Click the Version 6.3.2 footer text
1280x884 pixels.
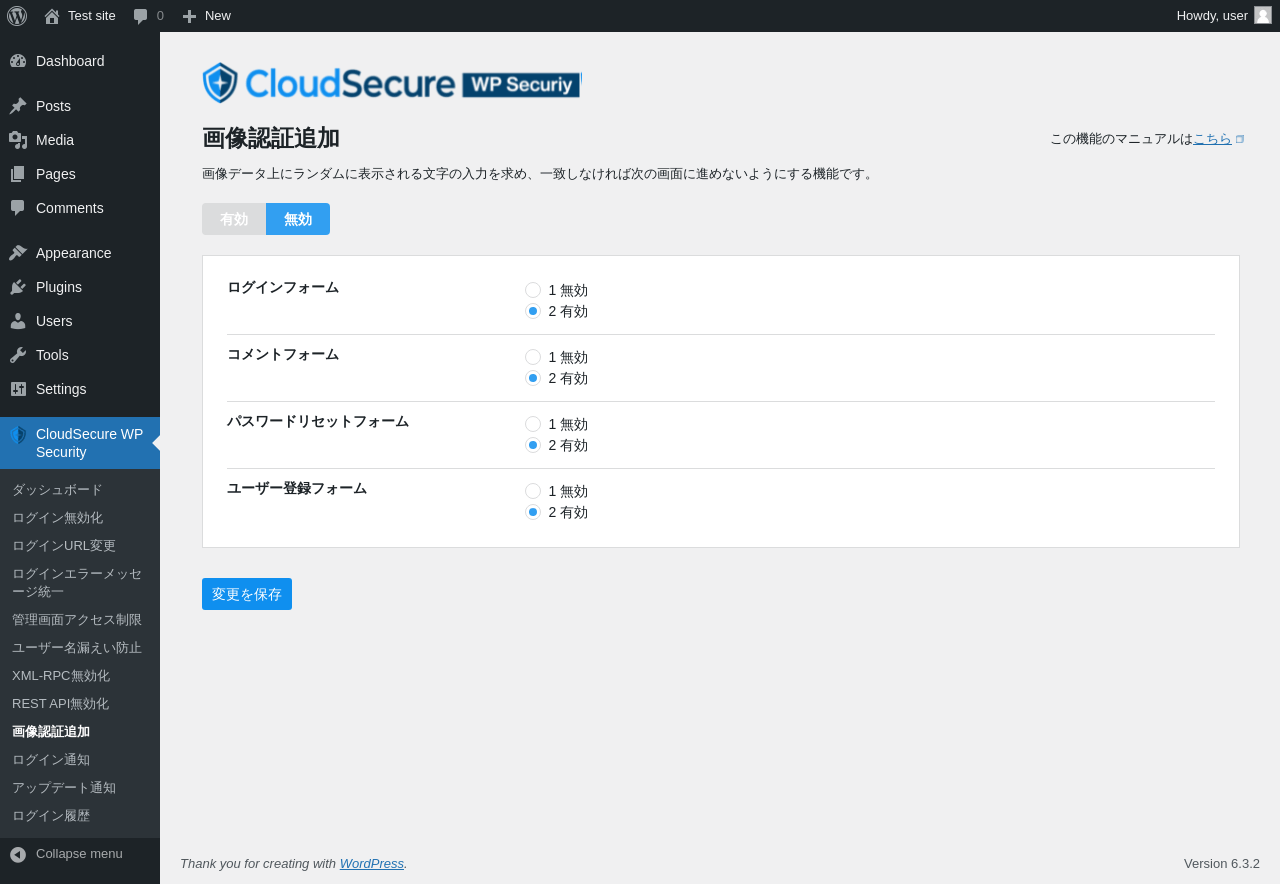[1222, 863]
